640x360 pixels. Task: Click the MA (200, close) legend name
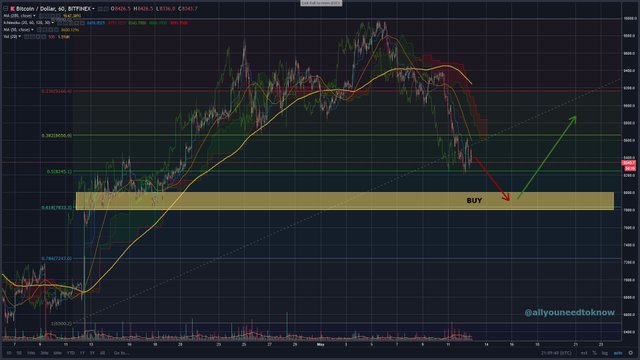pyautogui.click(x=18, y=16)
